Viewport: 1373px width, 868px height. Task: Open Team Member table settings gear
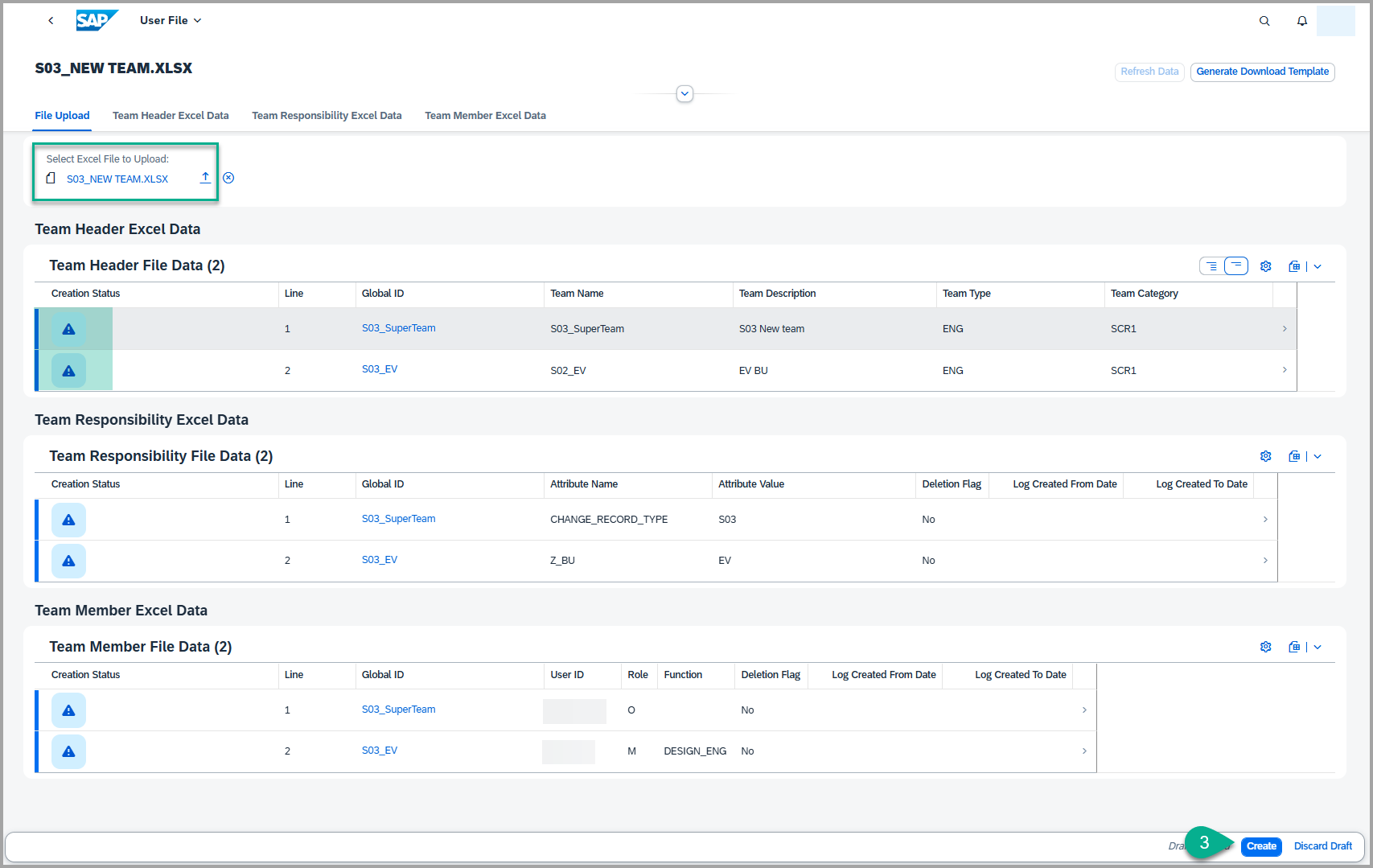click(1265, 648)
